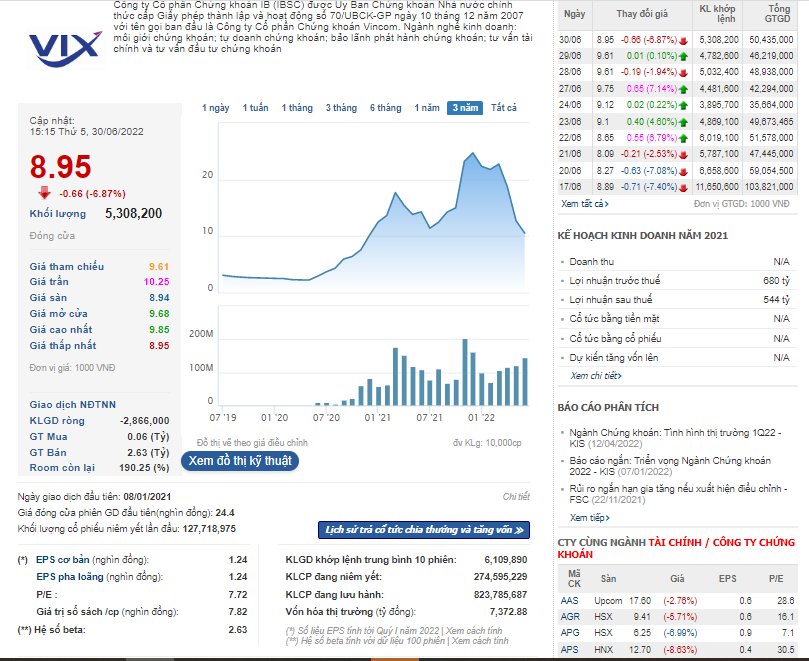Click the green up arrow in 22/06 row

[684, 138]
